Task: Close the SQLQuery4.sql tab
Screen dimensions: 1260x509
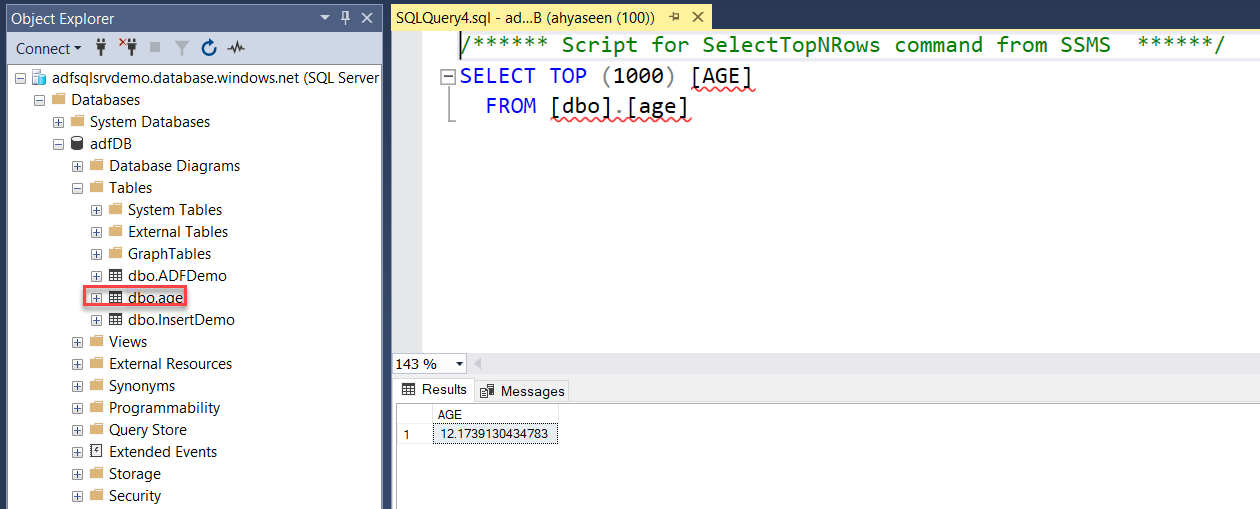Action: [x=698, y=18]
